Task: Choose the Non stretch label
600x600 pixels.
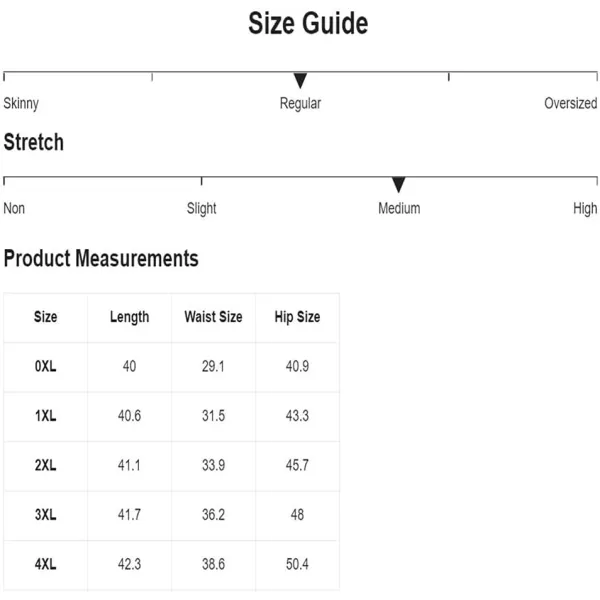Action: 14,209
